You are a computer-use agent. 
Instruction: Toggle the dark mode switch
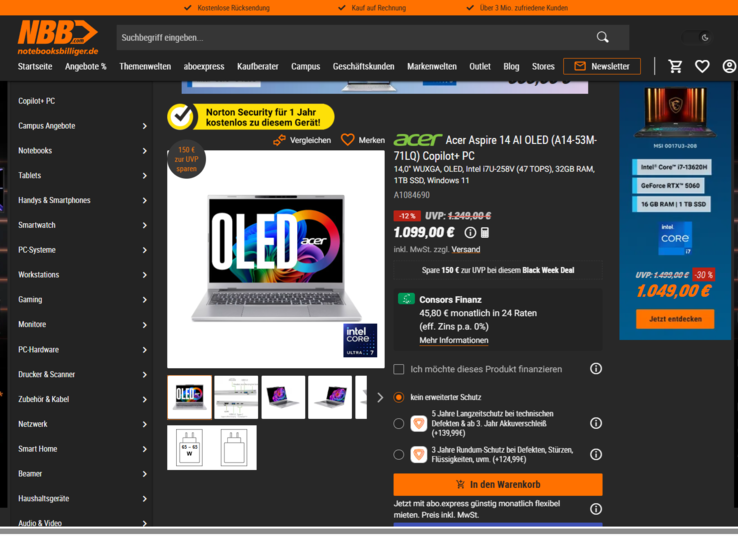[x=698, y=38]
